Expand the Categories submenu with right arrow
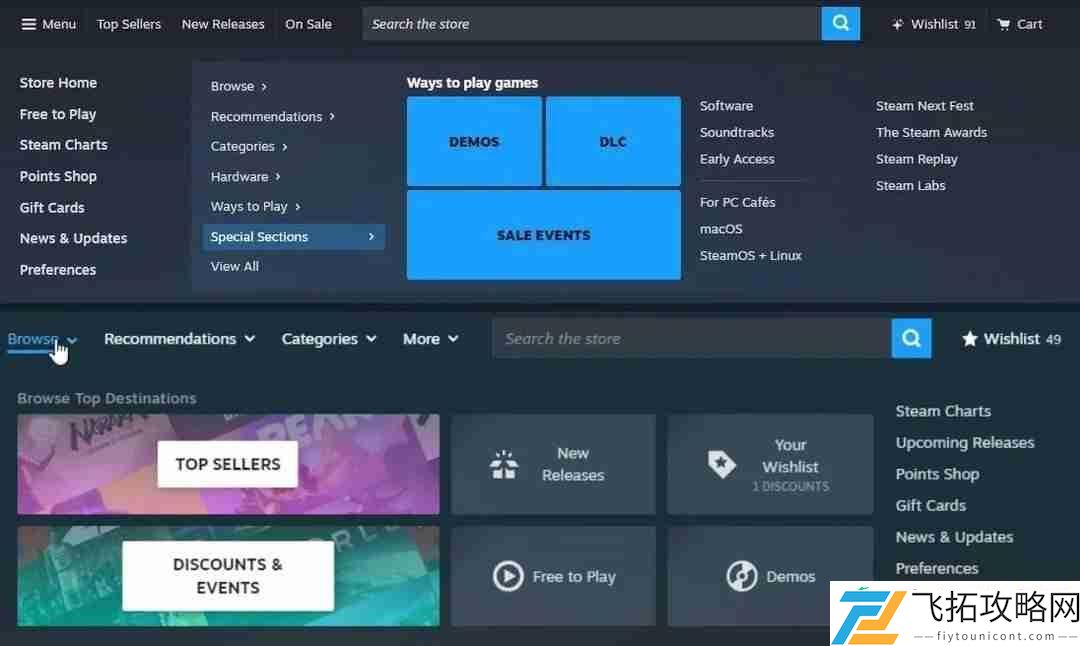1080x646 pixels. tap(249, 147)
